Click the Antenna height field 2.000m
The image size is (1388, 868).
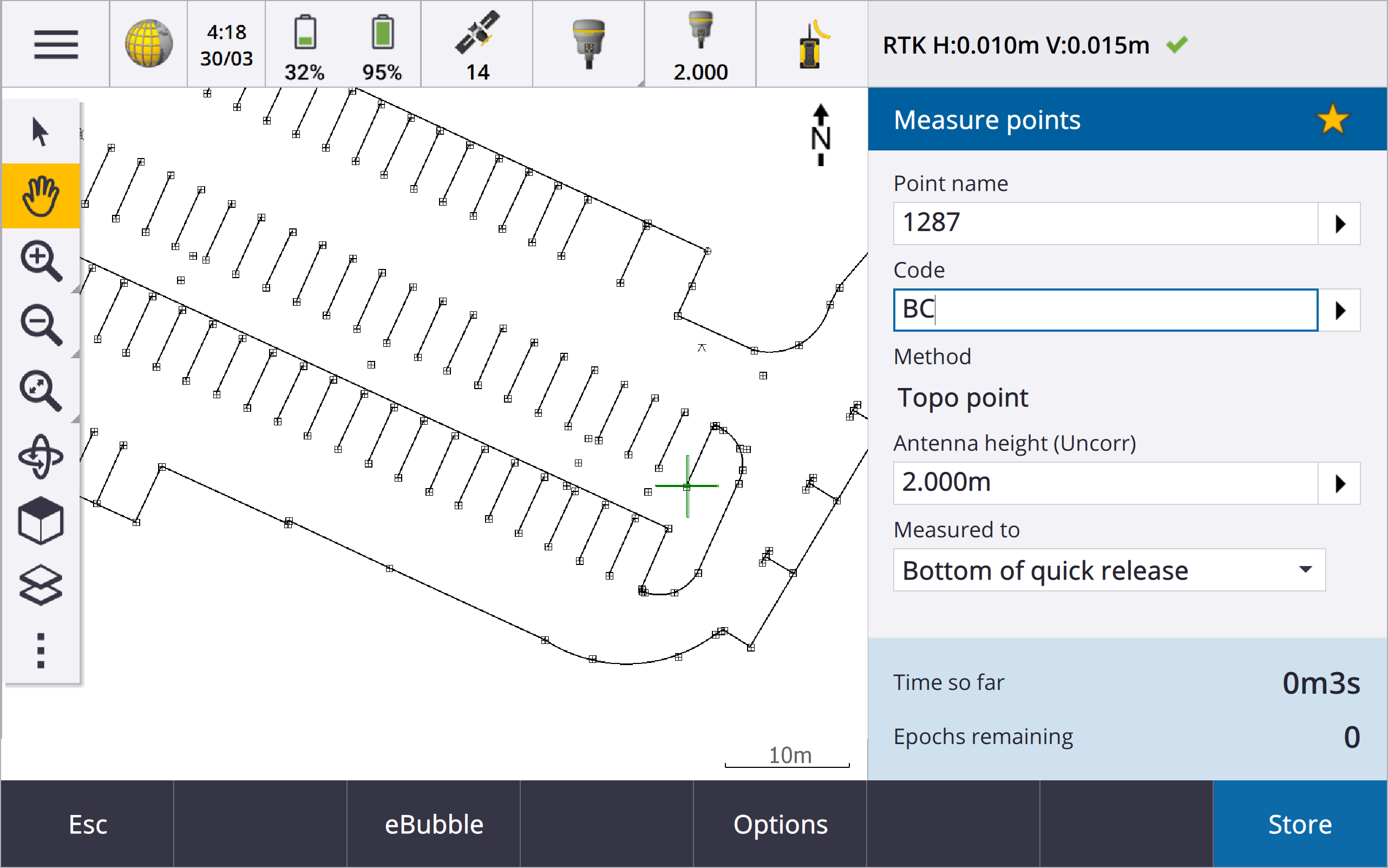click(1105, 483)
